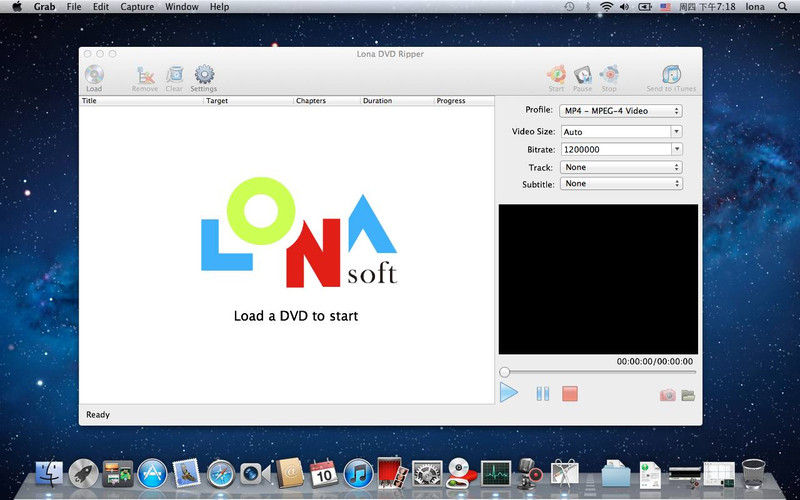Viewport: 800px width, 500px height.
Task: Click the Clear list toolbar icon
Action: click(x=174, y=76)
